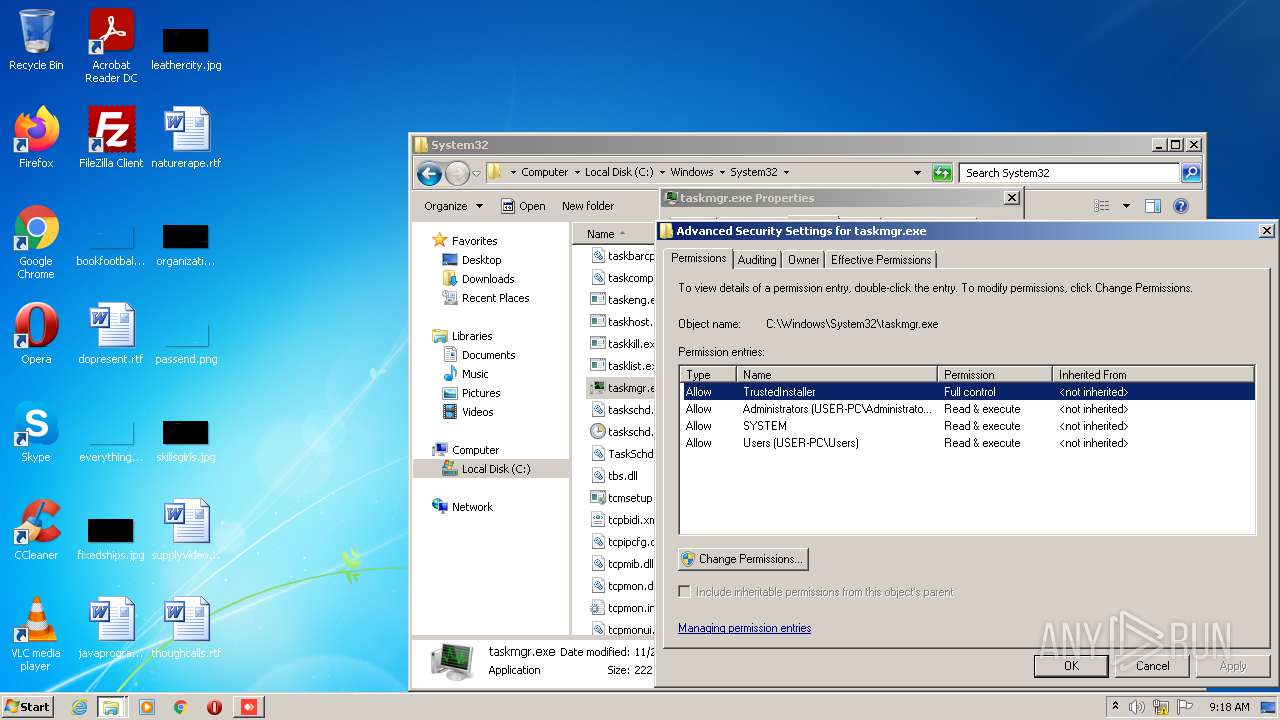1280x720 pixels.
Task: Toggle the Explorer preview pane icon
Action: coord(1152,206)
